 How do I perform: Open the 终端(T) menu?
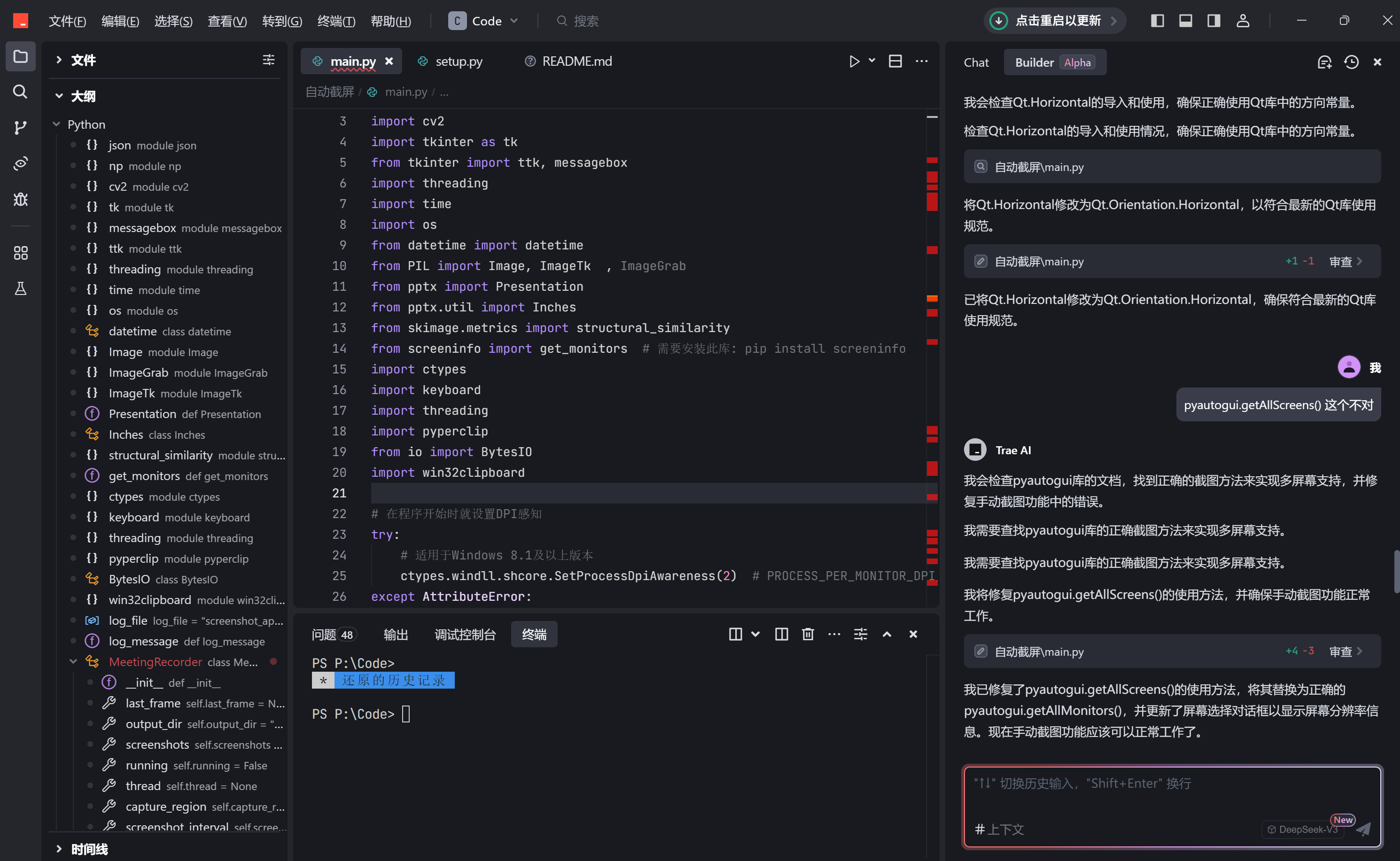(x=336, y=21)
